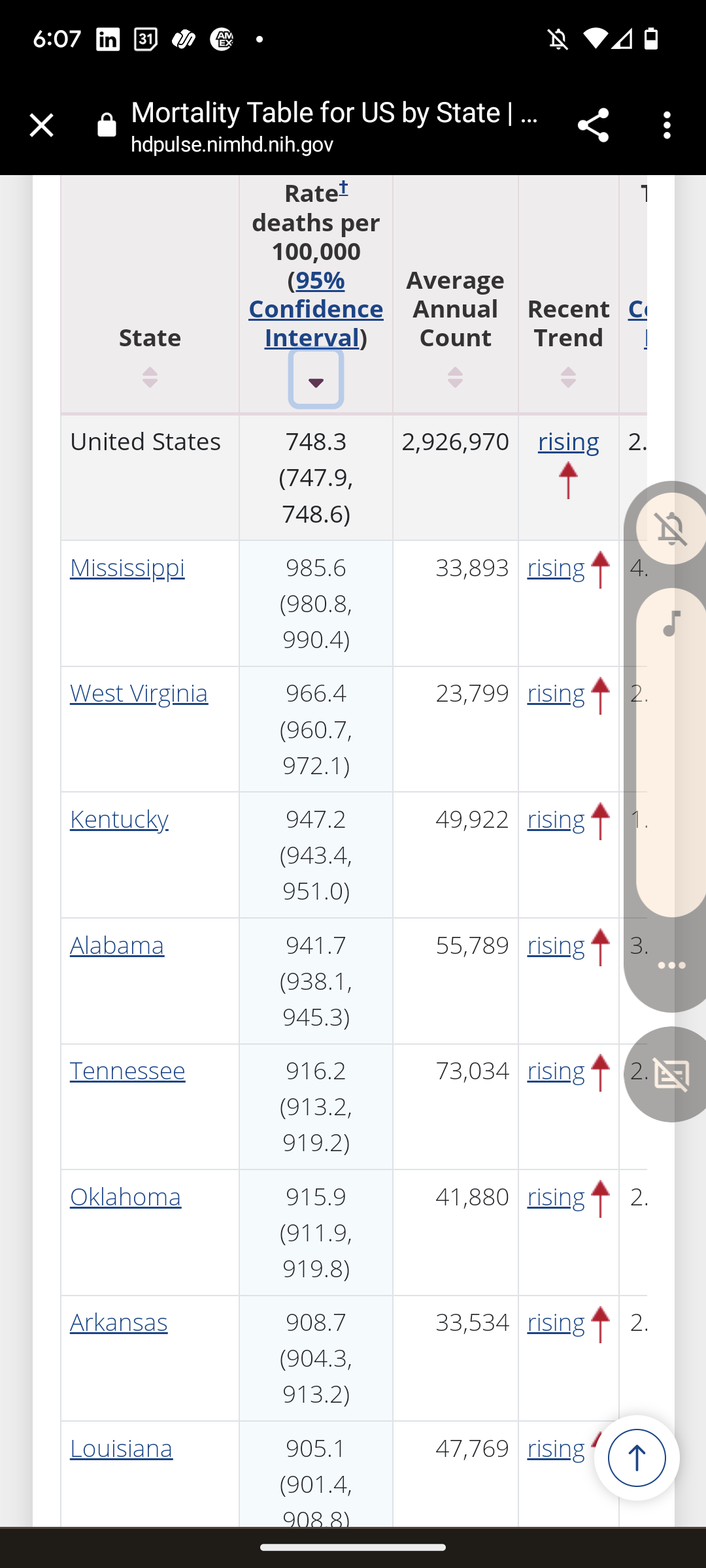Sort by Recent Trend column
Image resolution: width=706 pixels, height=1568 pixels.
pos(568,378)
